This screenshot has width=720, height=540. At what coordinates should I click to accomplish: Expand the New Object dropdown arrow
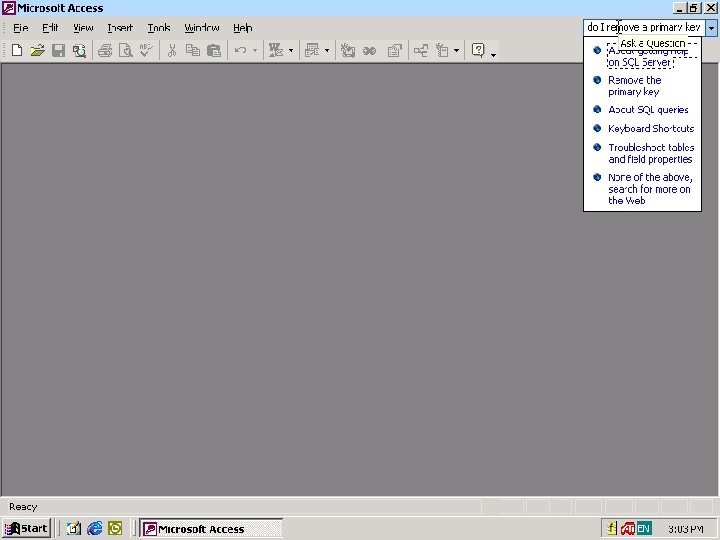(456, 51)
